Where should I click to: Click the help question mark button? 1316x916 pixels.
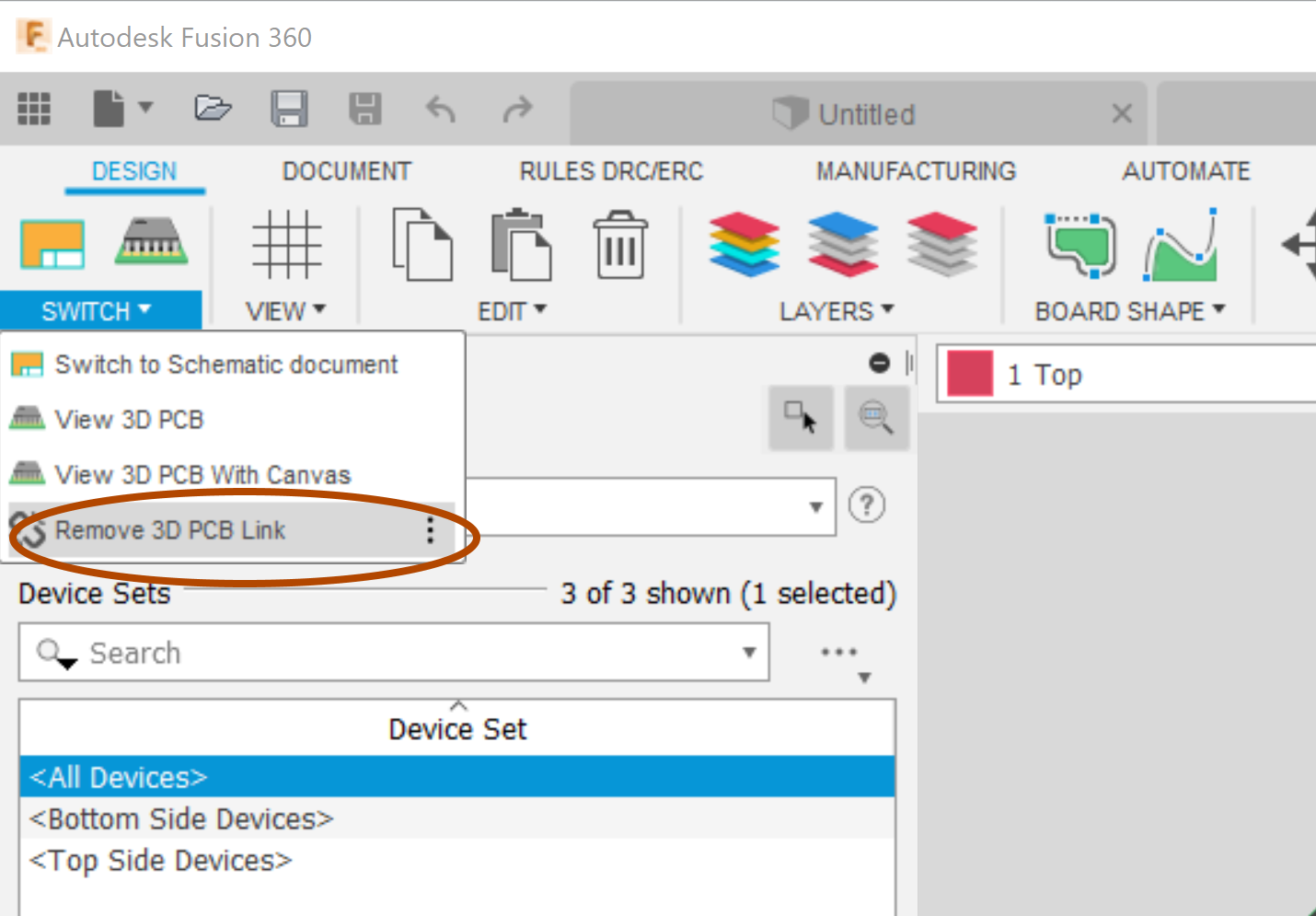[866, 504]
